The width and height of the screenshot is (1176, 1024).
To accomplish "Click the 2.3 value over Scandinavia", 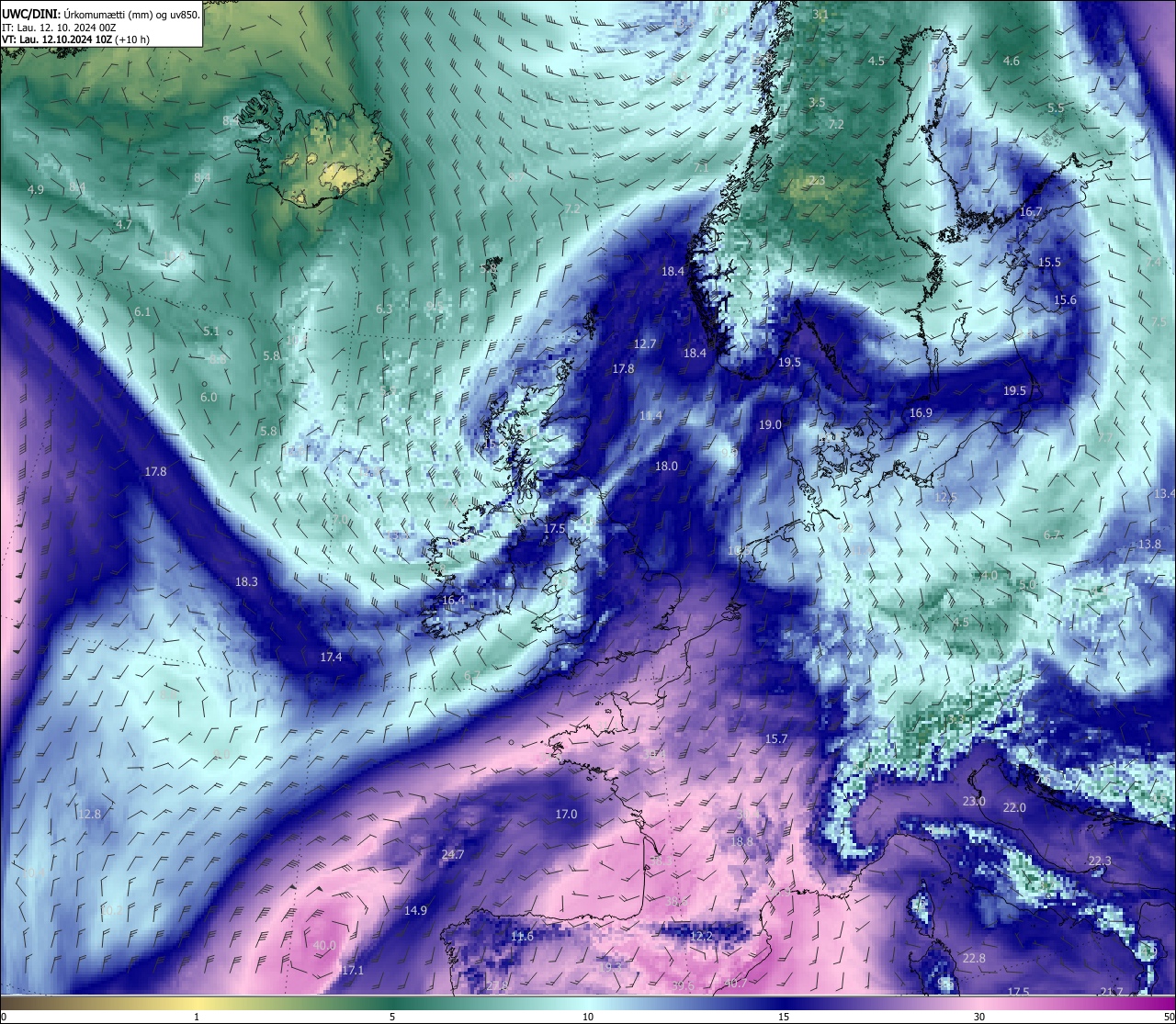I will pyautogui.click(x=817, y=180).
